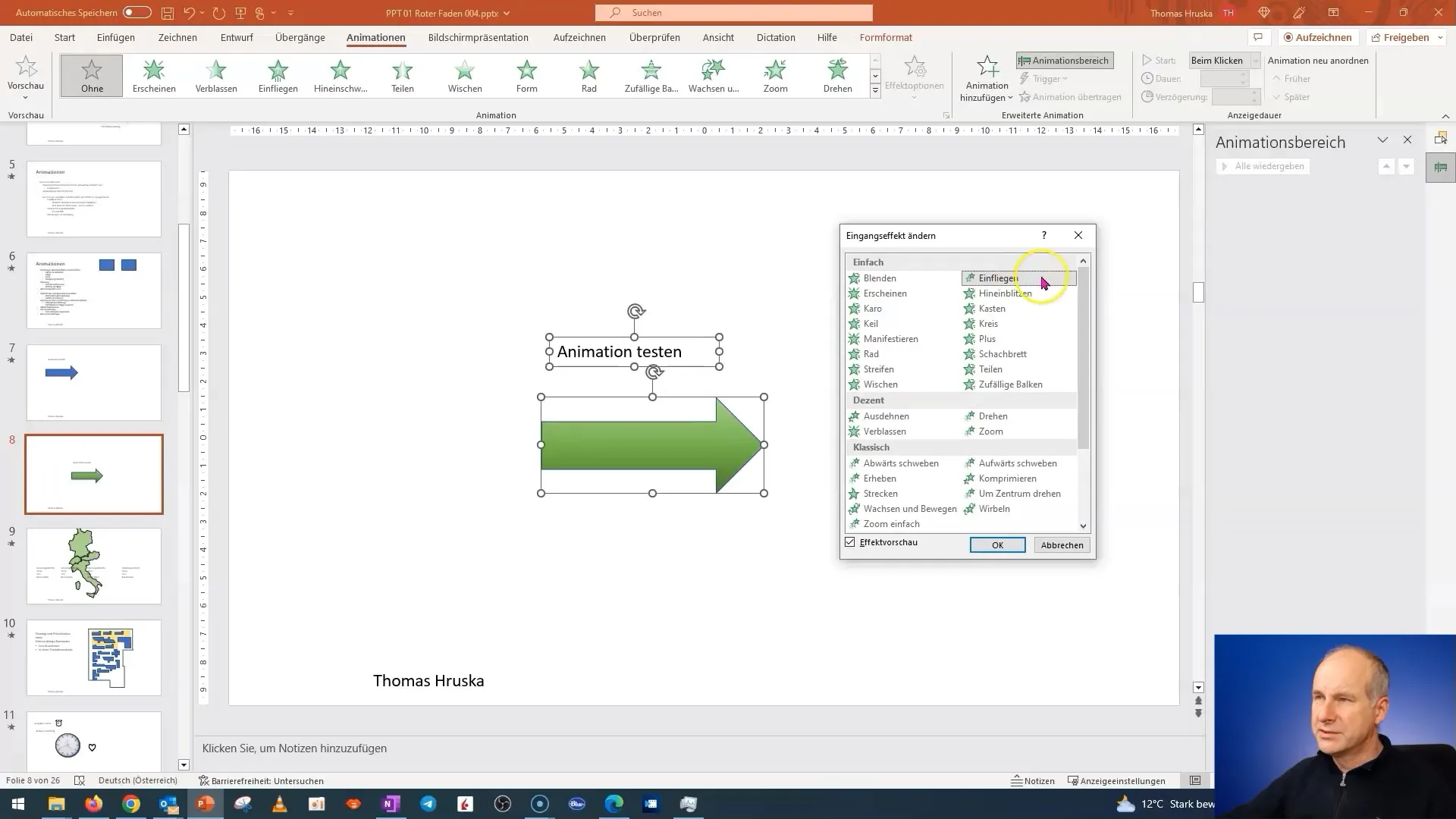Choose Zufällige Balken animation in ribbon

pos(651,76)
